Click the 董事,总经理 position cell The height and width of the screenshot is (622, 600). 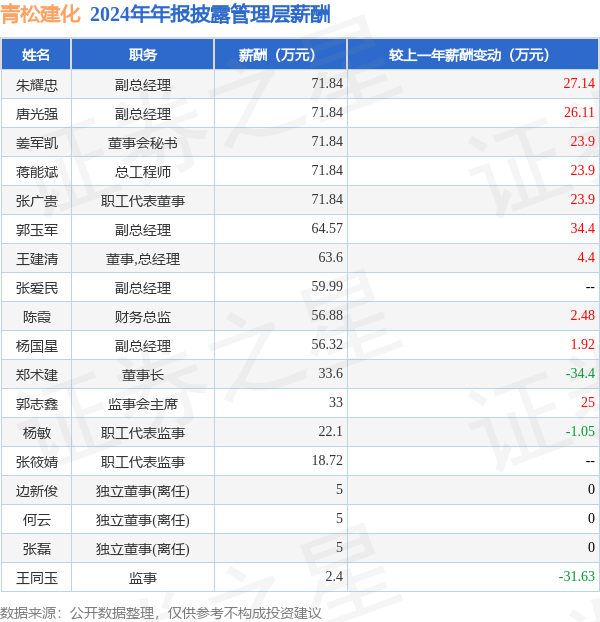(x=143, y=259)
